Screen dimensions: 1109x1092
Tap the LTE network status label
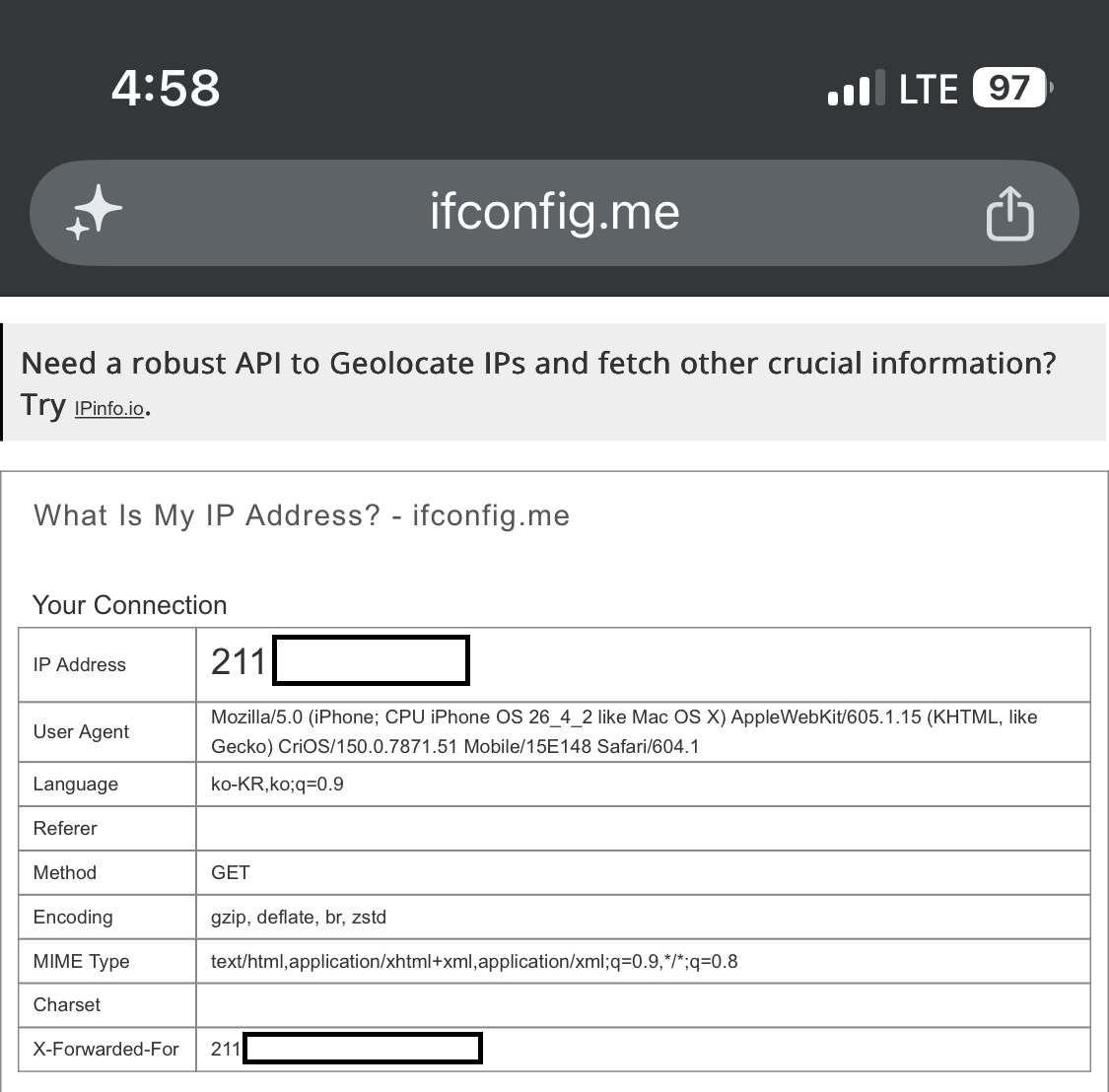point(928,89)
